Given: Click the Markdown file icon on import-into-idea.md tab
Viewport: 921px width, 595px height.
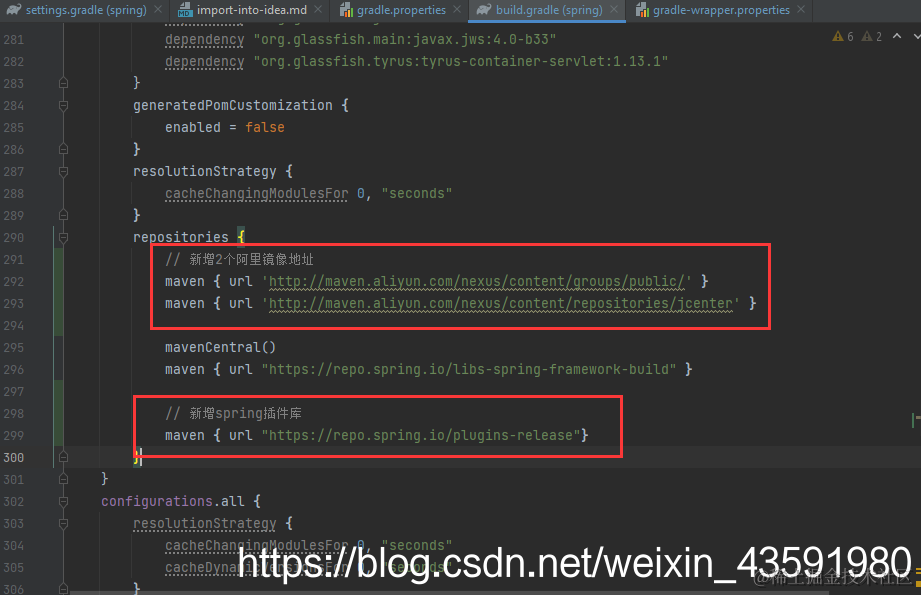Looking at the screenshot, I should [184, 10].
